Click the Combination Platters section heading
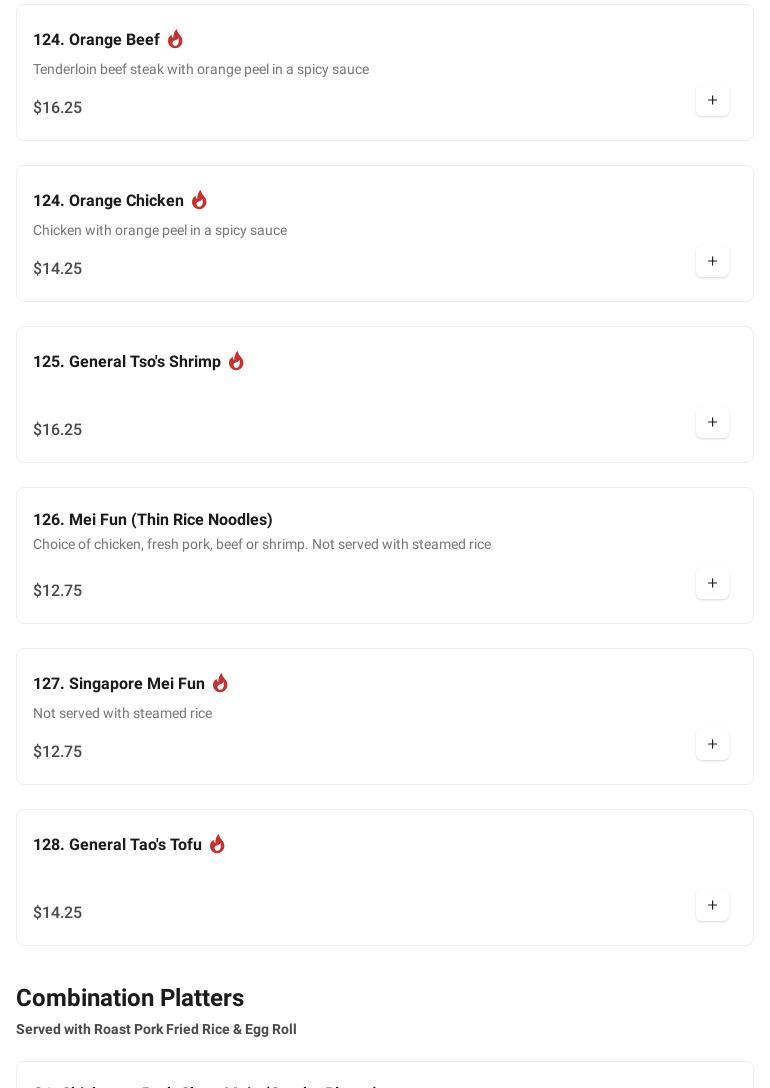The image size is (770, 1088). pos(130,998)
